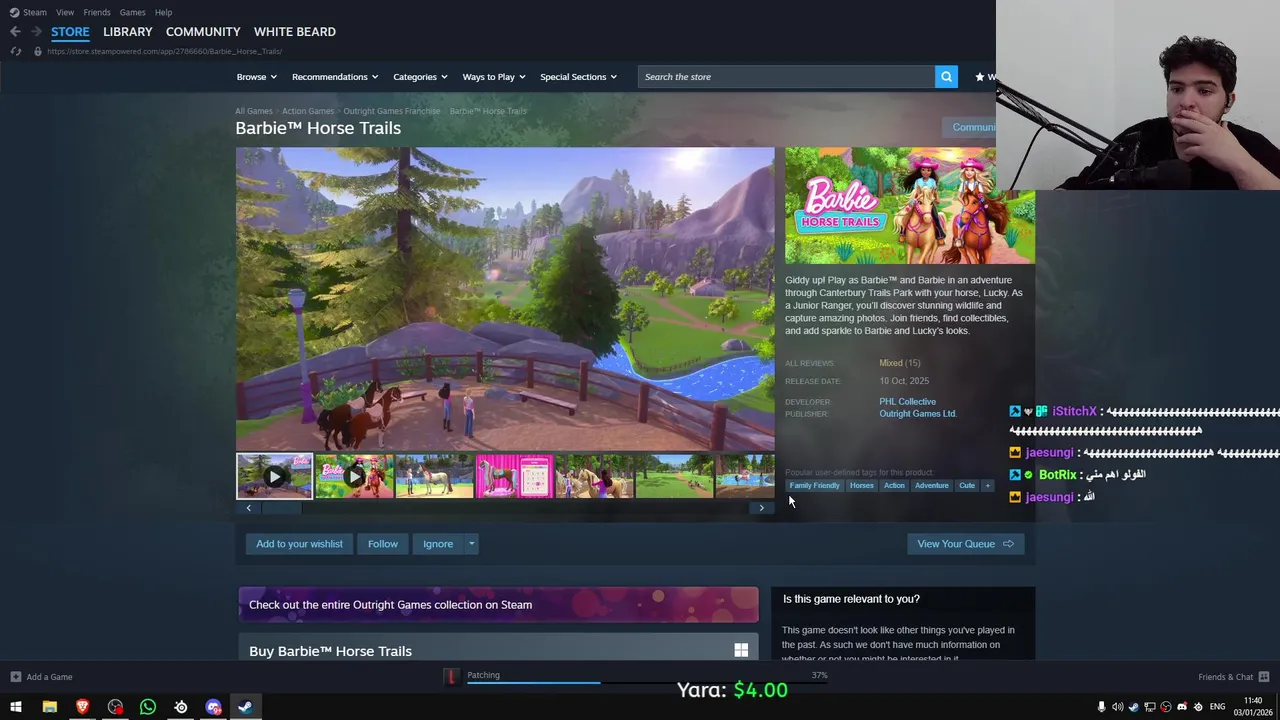Open Discord from the taskbar
Screen dimensions: 1280x720
tap(213, 707)
